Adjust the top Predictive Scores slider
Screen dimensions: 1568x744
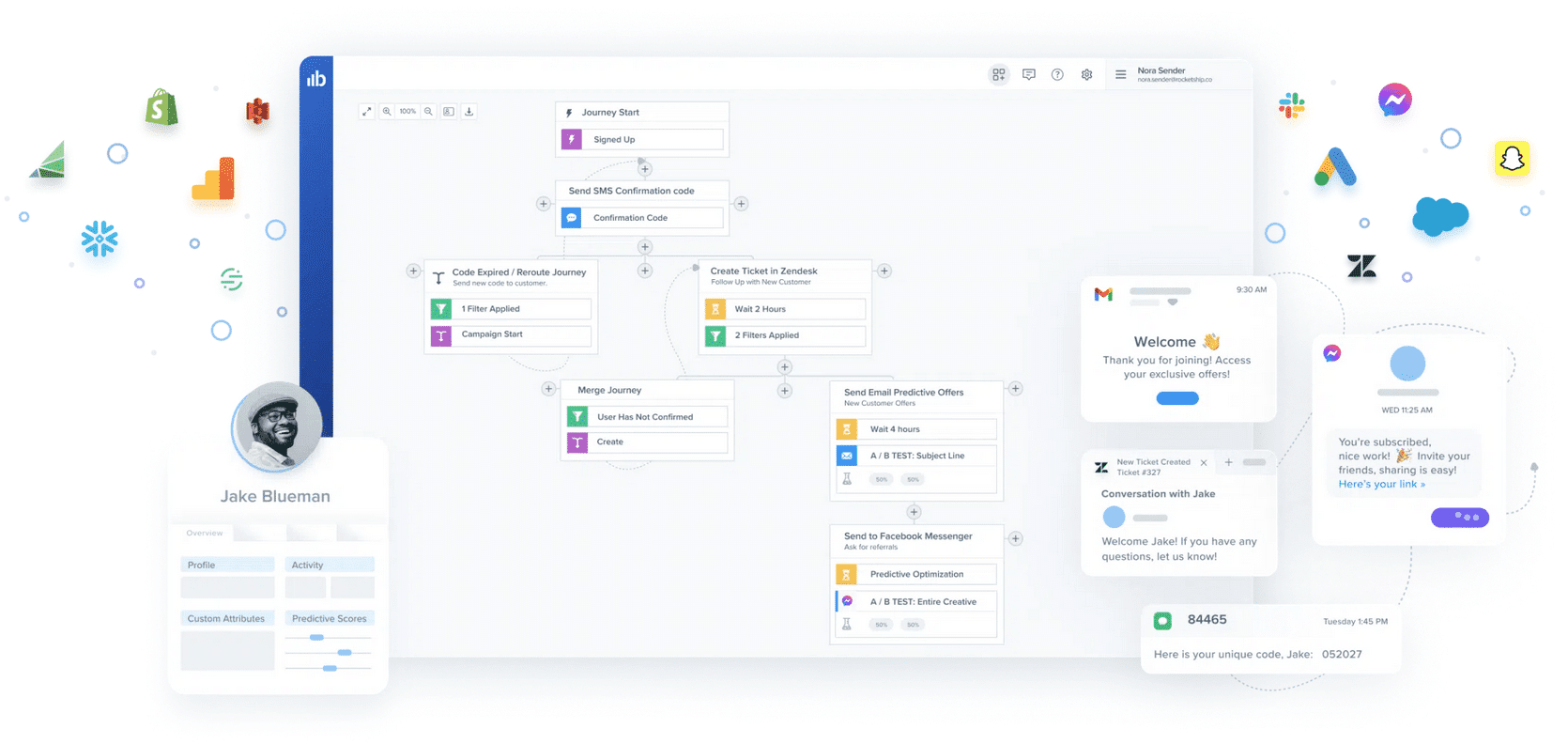pos(316,638)
